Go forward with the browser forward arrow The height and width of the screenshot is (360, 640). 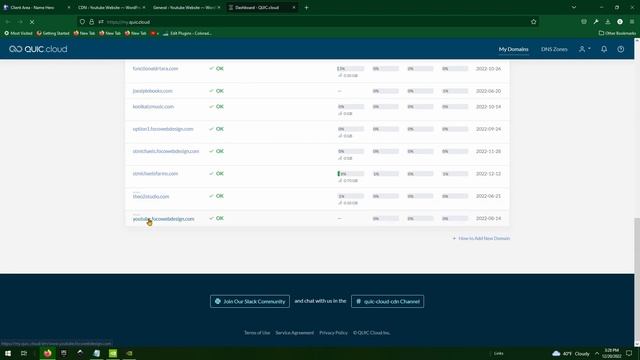tap(20, 22)
